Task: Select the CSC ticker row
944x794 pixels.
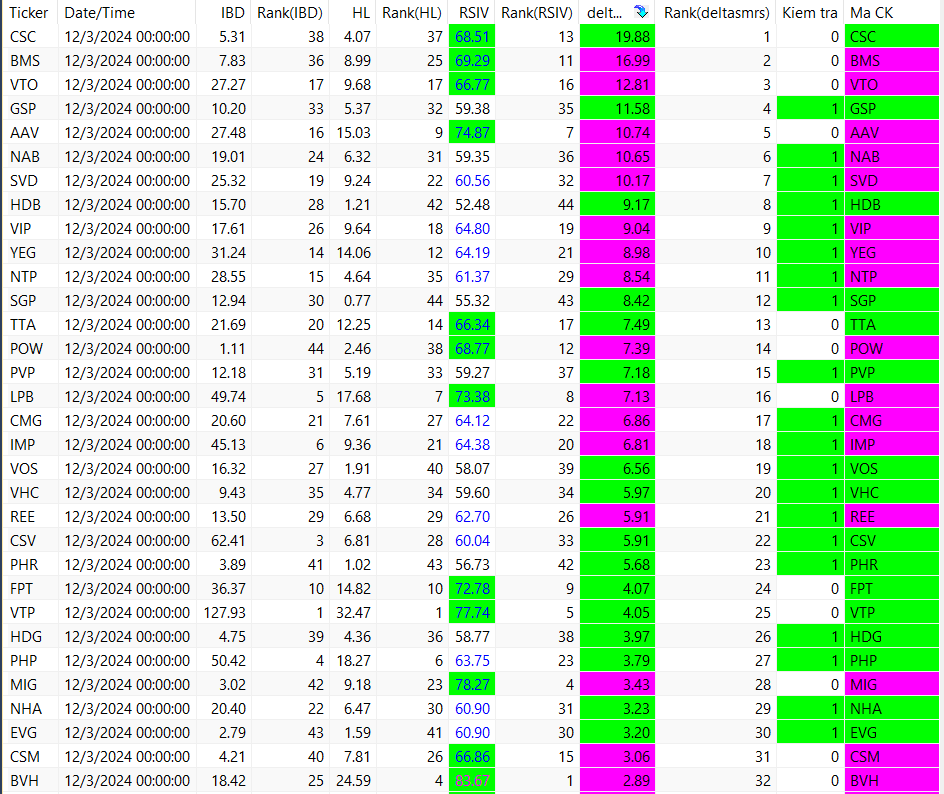Action: [x=471, y=37]
